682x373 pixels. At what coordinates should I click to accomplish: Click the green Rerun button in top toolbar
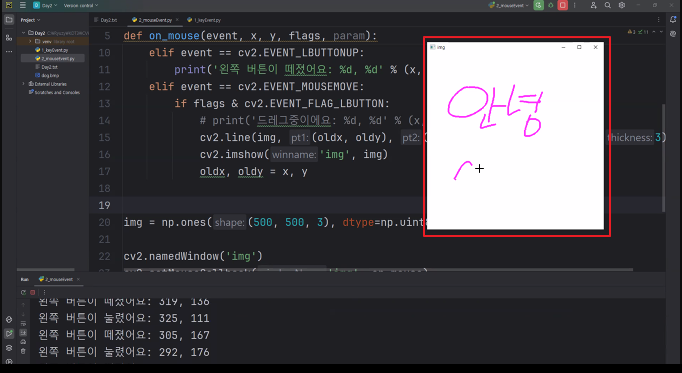(538, 5)
